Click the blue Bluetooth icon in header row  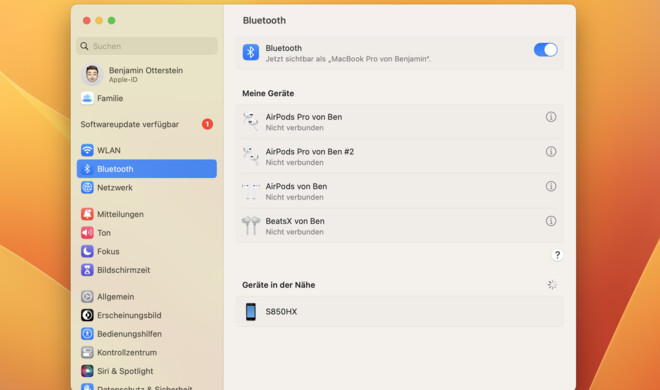click(251, 53)
